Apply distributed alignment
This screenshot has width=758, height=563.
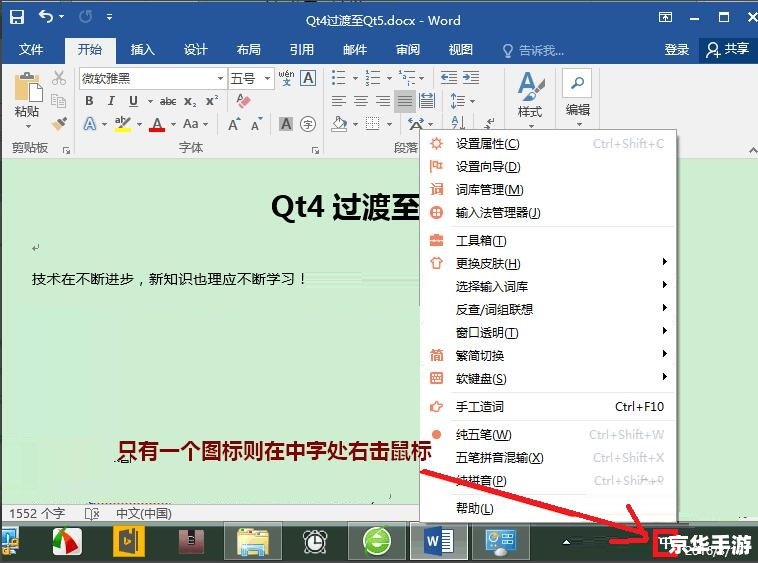[427, 101]
